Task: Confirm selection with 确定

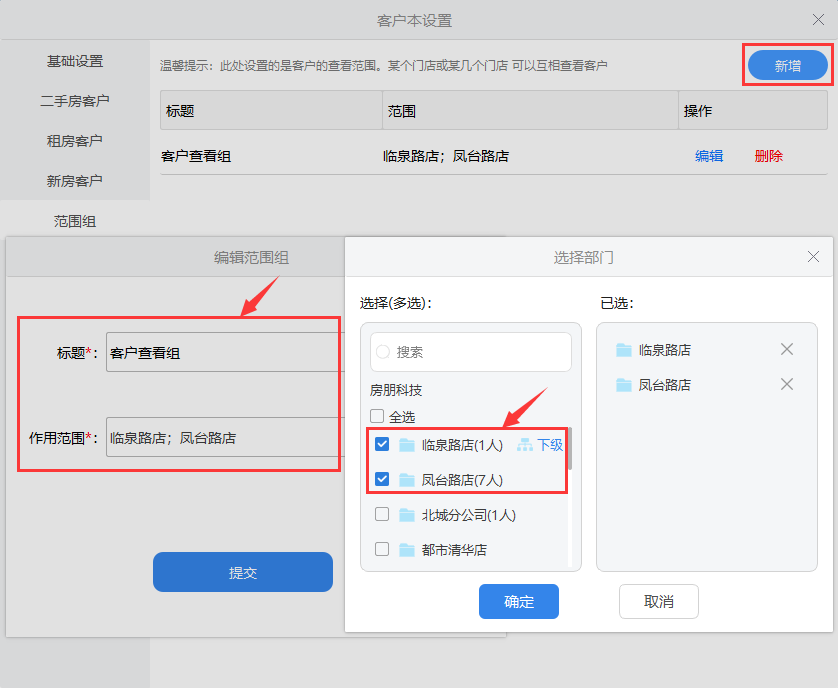Action: click(x=518, y=601)
